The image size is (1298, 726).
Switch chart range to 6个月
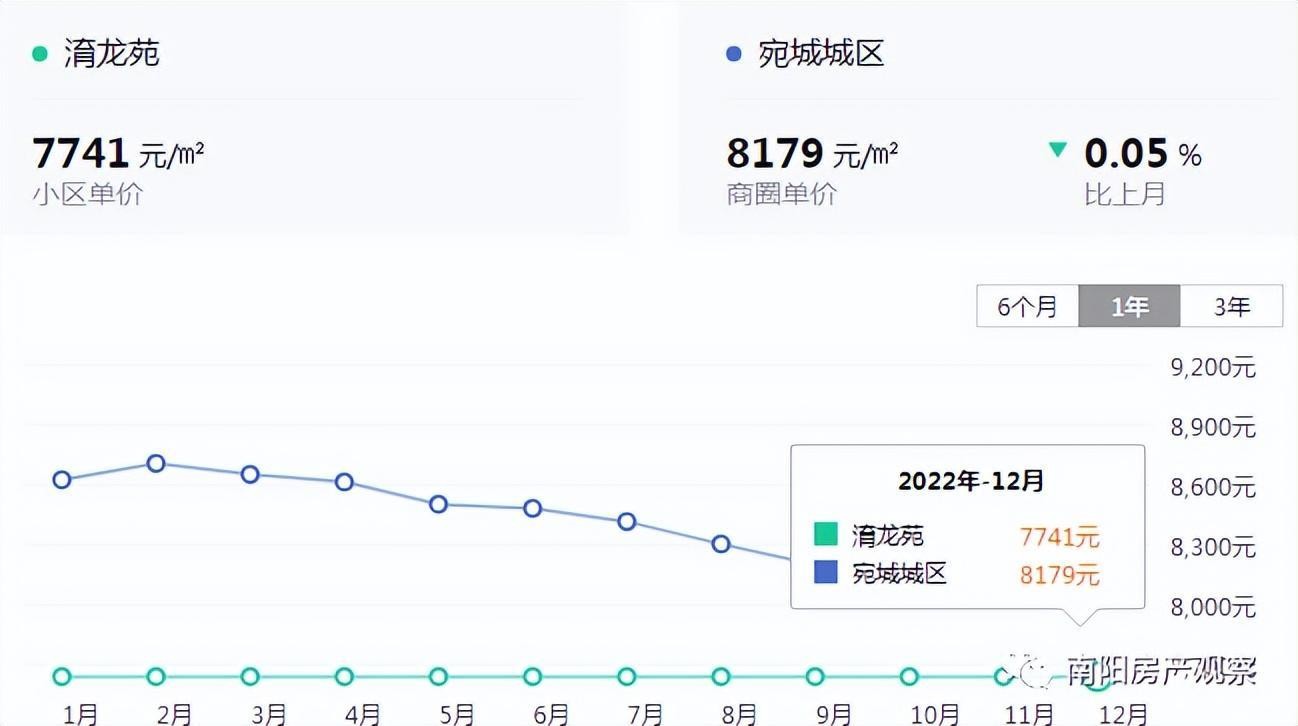[1027, 306]
